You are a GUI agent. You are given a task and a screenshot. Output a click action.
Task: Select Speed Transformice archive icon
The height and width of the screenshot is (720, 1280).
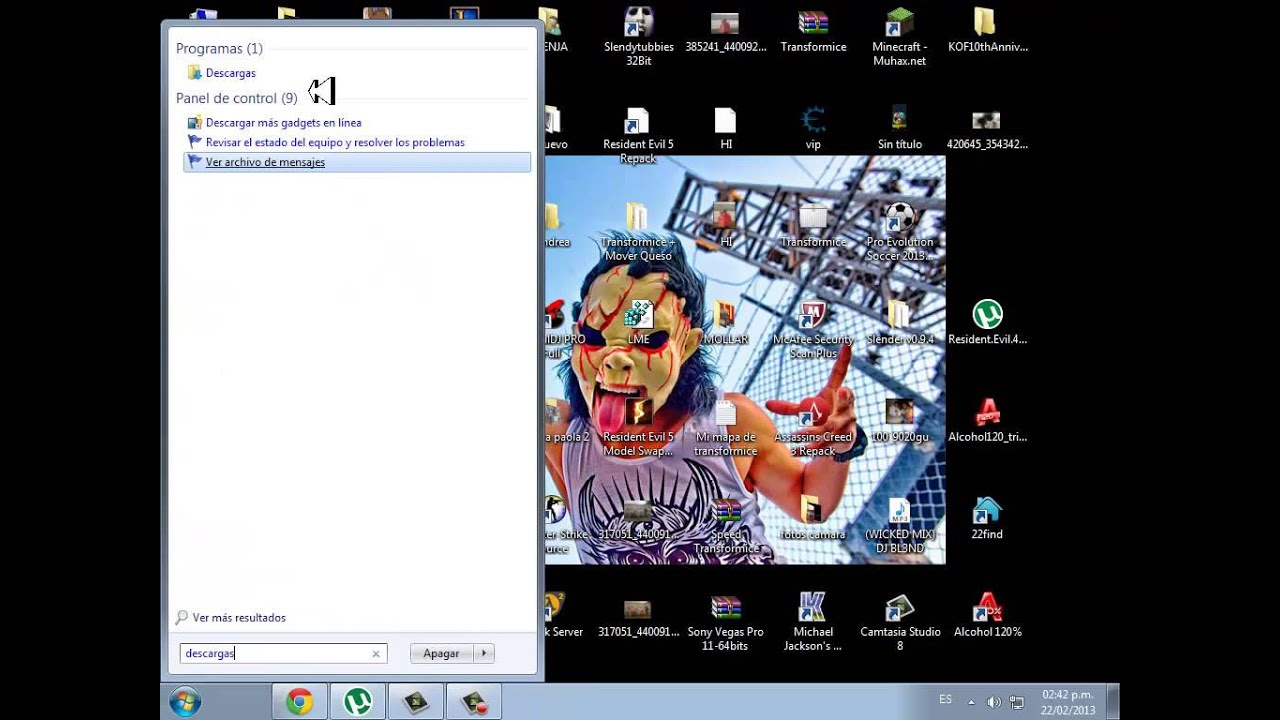click(726, 525)
